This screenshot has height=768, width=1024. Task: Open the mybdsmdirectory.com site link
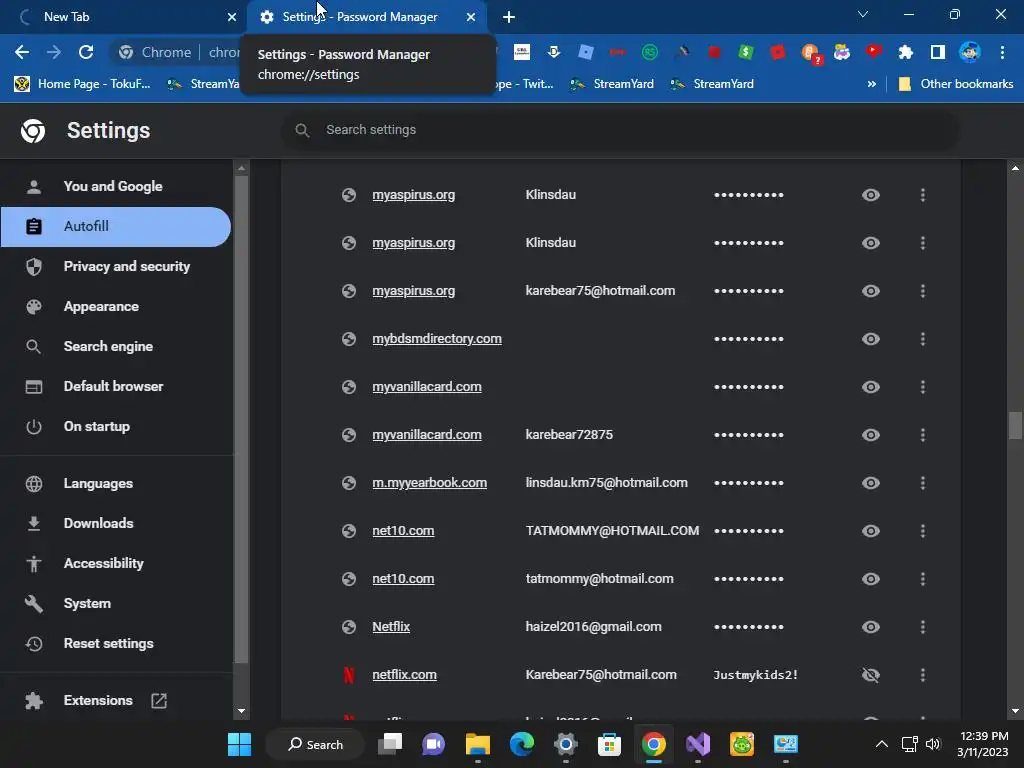coord(437,339)
